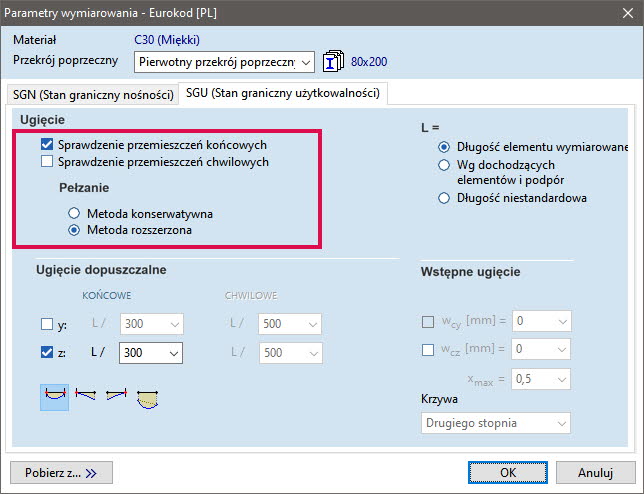Image resolution: width=644 pixels, height=494 pixels.
Task: Uncheck Sprawdzenie przemieszczeń końcowych
Action: pos(47,144)
